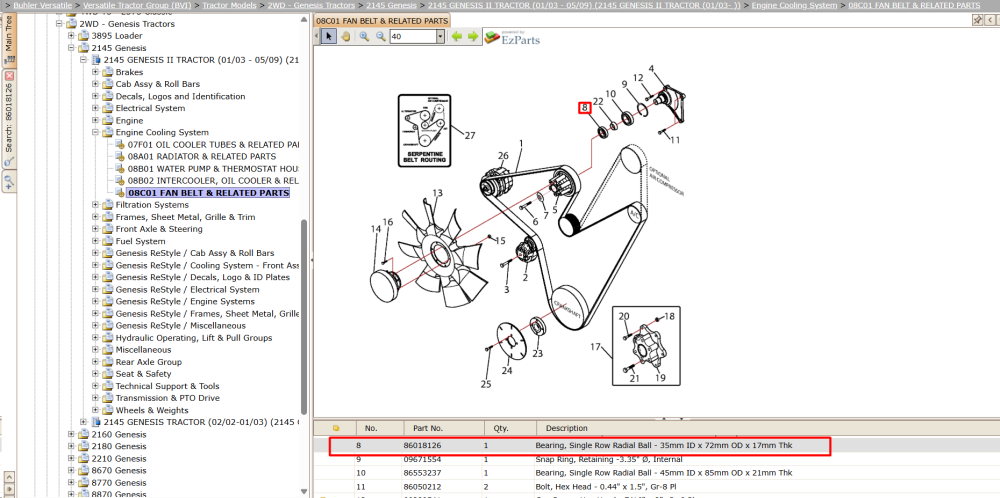The height and width of the screenshot is (498, 1000).
Task: Click the 2145 GENESIS II TRACTOR book icon
Action: 96,60
